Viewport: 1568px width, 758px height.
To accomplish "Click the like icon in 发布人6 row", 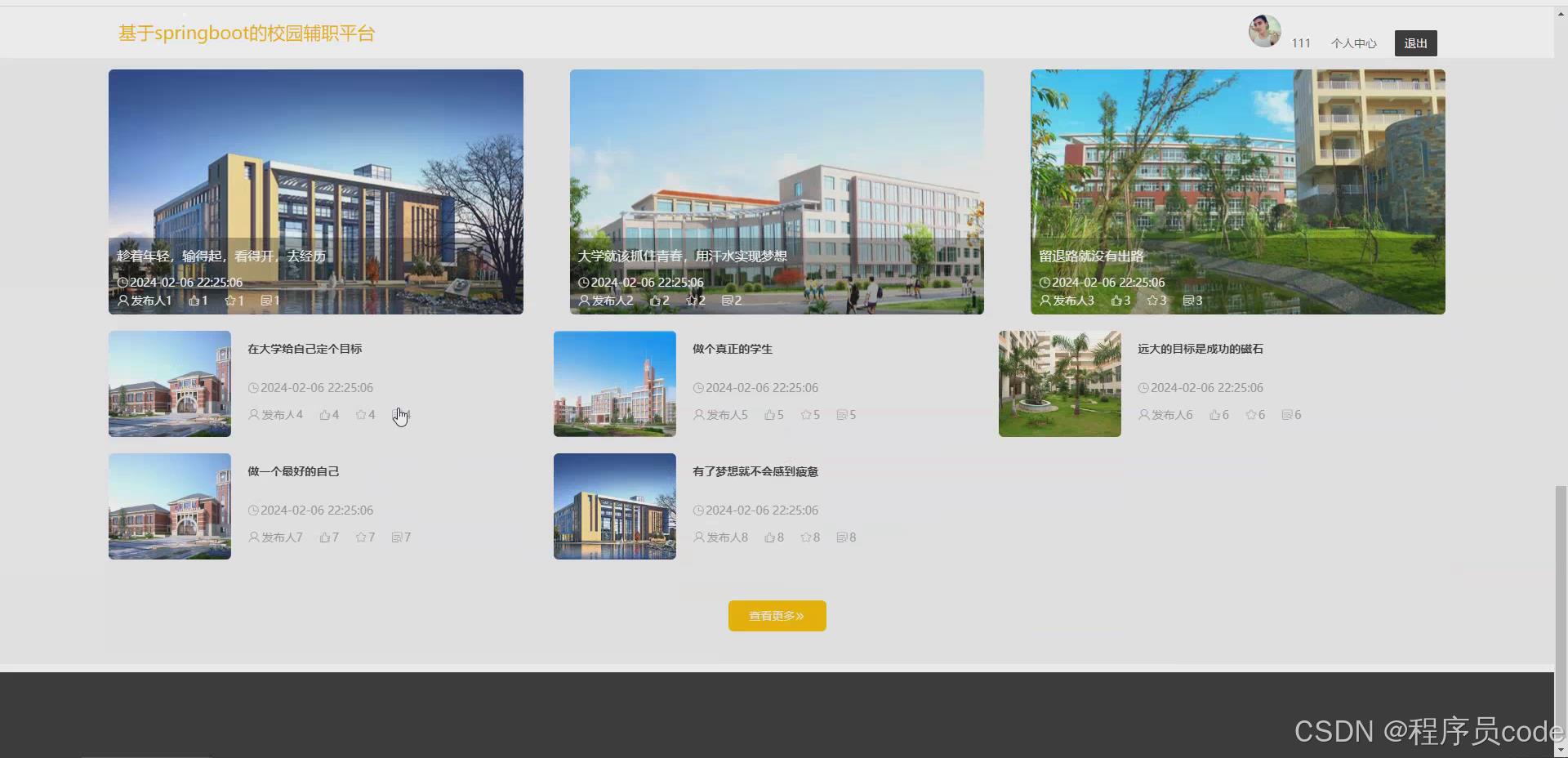I will 1214,415.
